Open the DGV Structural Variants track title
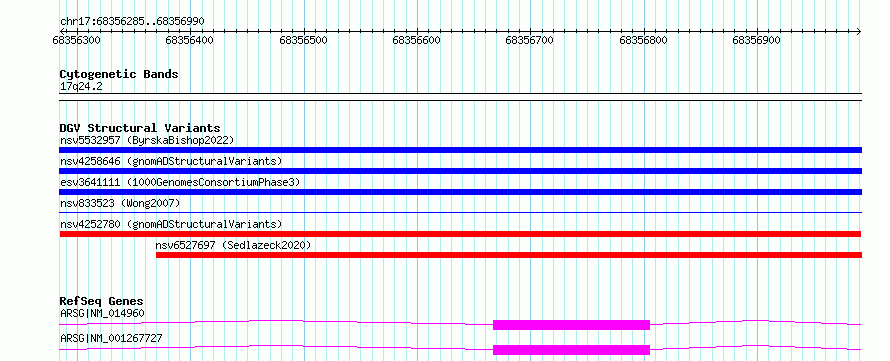890x361 pixels. pyautogui.click(x=140, y=128)
